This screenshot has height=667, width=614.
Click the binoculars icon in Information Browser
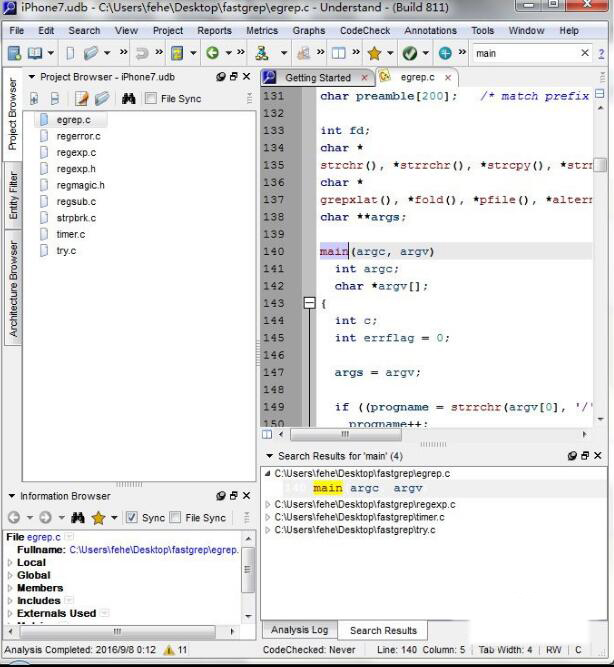click(77, 518)
